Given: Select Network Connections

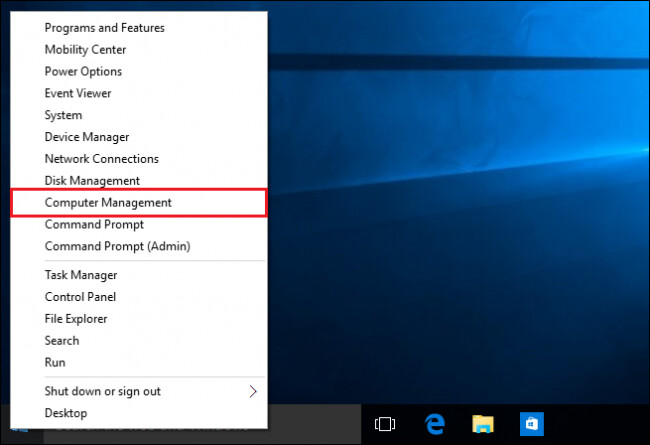Looking at the screenshot, I should pyautogui.click(x=101, y=159).
